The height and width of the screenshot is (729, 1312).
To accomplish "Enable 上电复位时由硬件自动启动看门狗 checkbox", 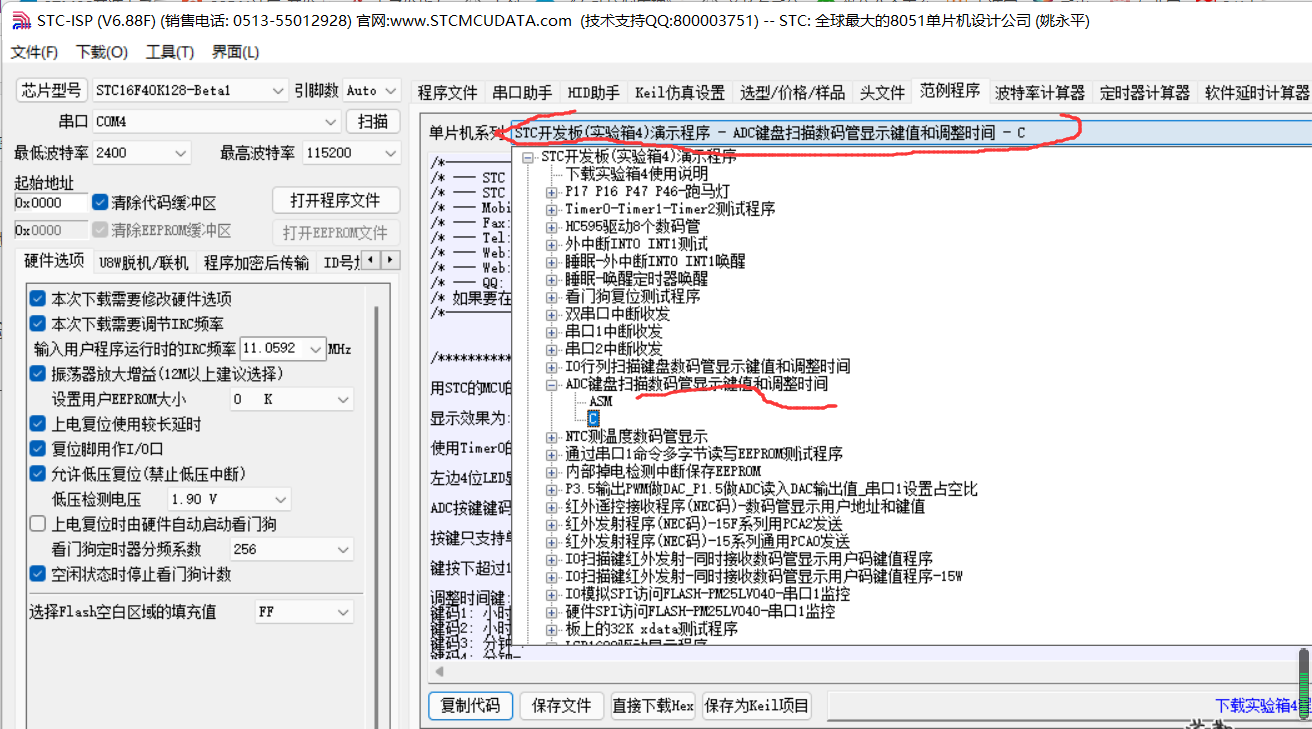I will 37,524.
